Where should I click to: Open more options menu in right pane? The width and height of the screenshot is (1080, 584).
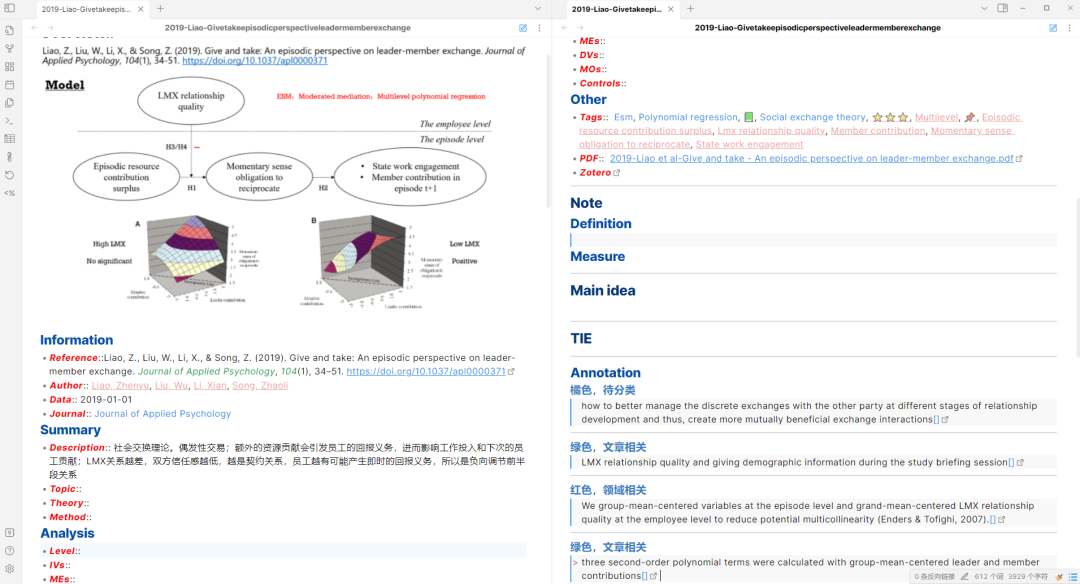click(1070, 28)
